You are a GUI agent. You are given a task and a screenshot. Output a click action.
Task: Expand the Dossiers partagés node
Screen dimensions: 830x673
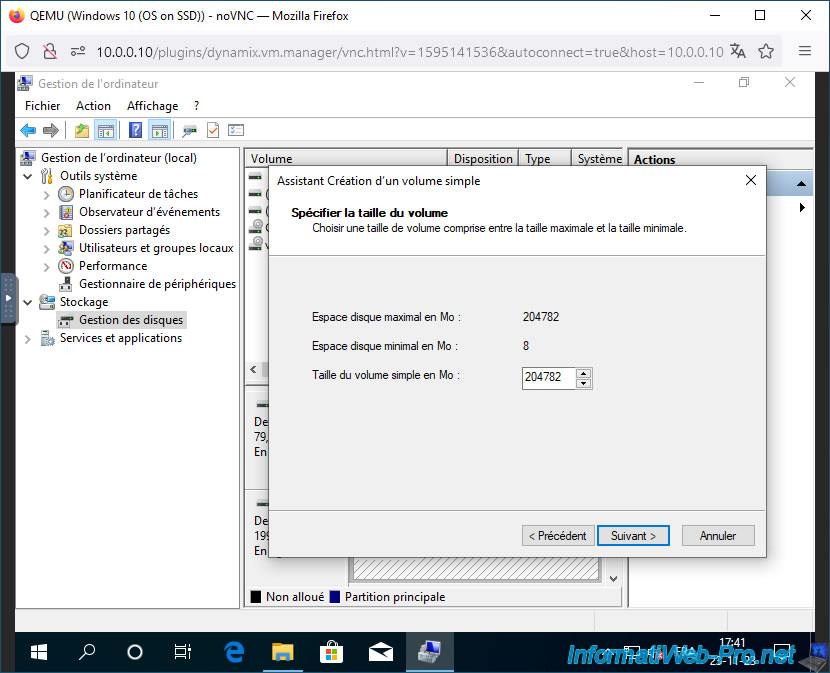click(47, 230)
